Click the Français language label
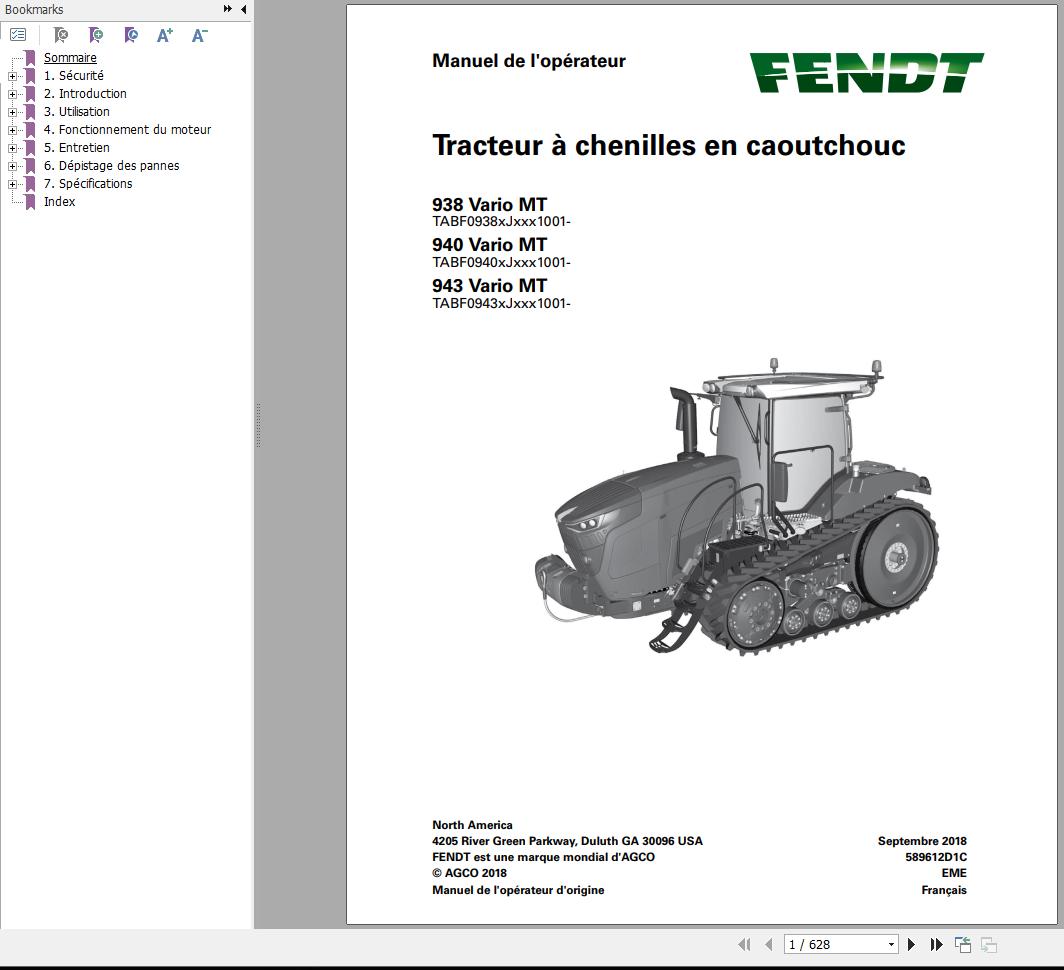 (x=944, y=890)
